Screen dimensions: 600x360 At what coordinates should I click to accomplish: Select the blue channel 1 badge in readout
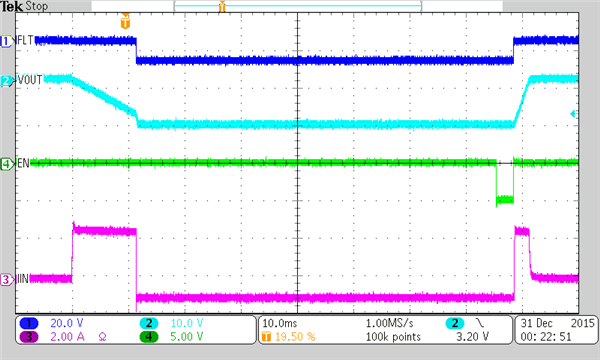tap(29, 324)
